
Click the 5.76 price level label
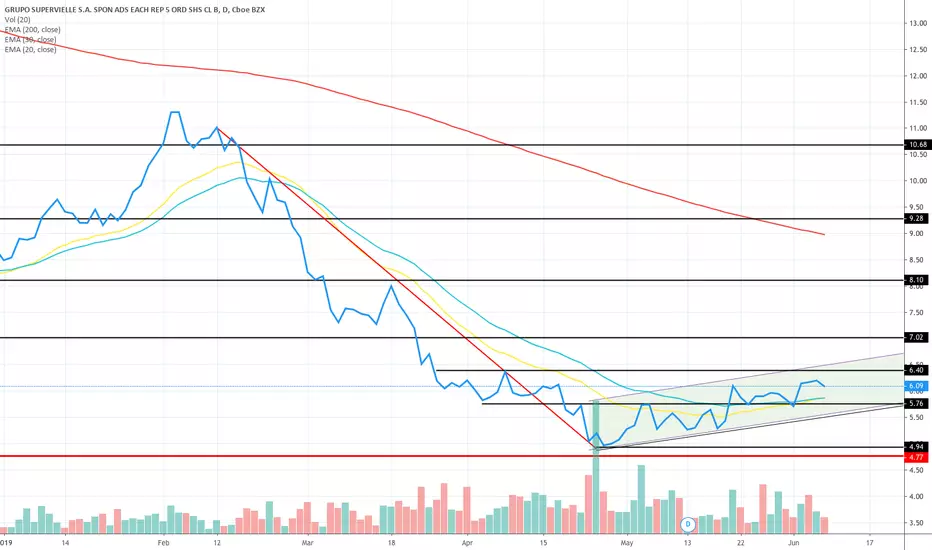point(917,403)
